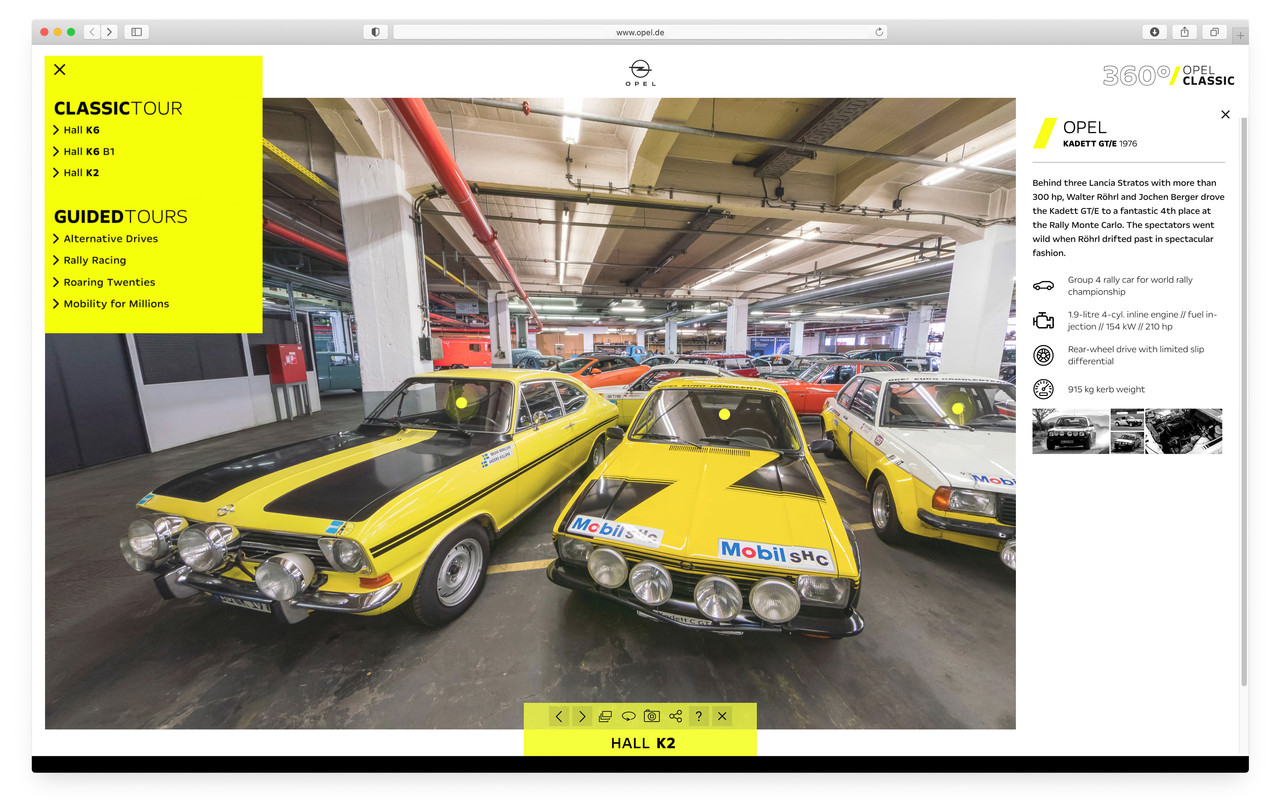The height and width of the screenshot is (800, 1280).
Task: Toggle the hotspot on the white rally Ascona
Action: pyautogui.click(x=957, y=408)
